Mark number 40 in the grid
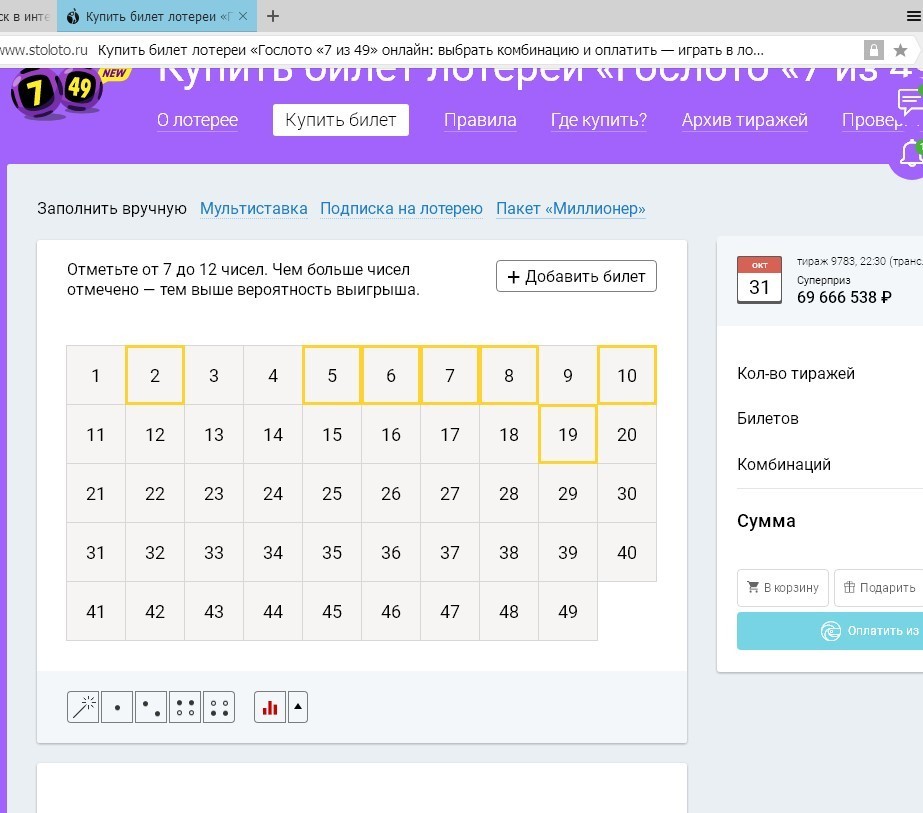Image resolution: width=923 pixels, height=813 pixels. click(x=627, y=552)
